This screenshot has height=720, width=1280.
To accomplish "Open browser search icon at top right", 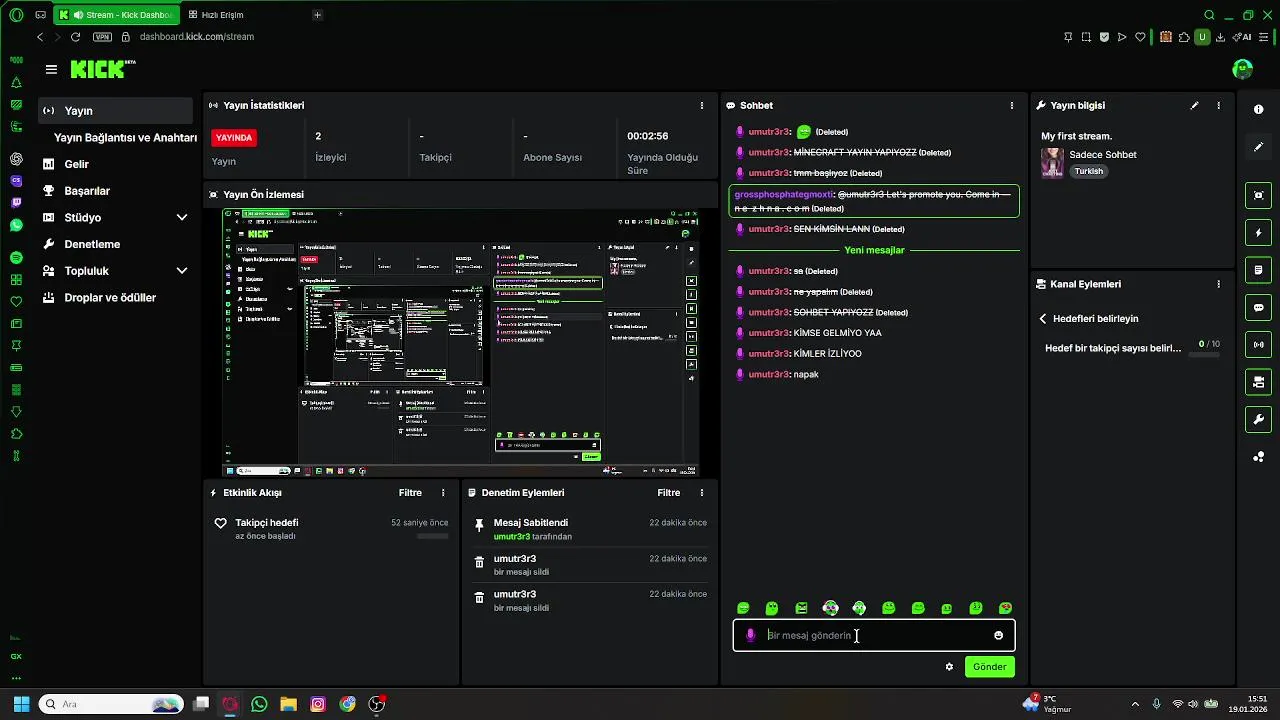I will [x=1209, y=15].
